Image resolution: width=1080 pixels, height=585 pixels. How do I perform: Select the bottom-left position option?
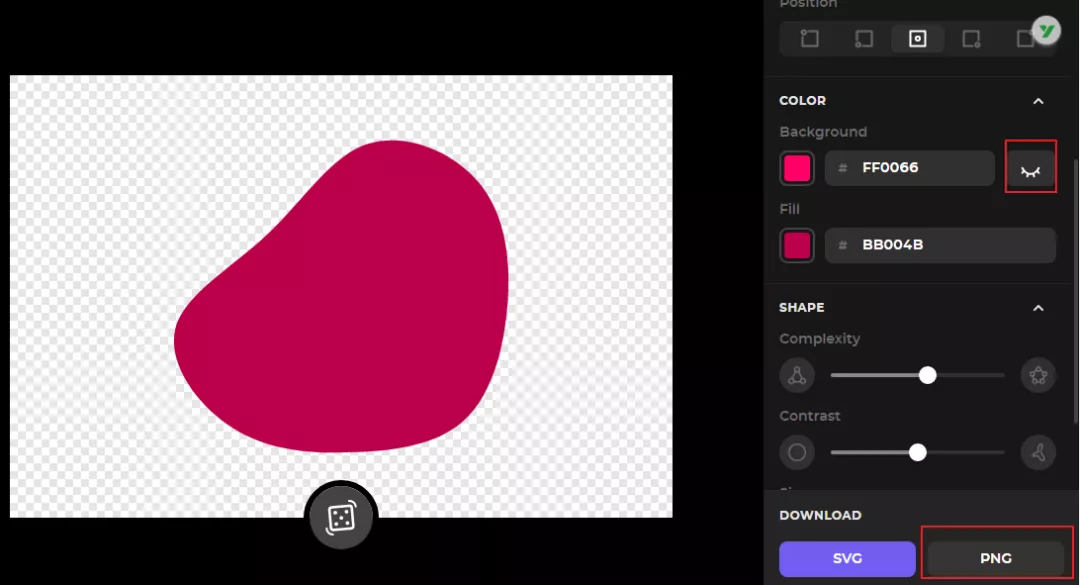(864, 39)
